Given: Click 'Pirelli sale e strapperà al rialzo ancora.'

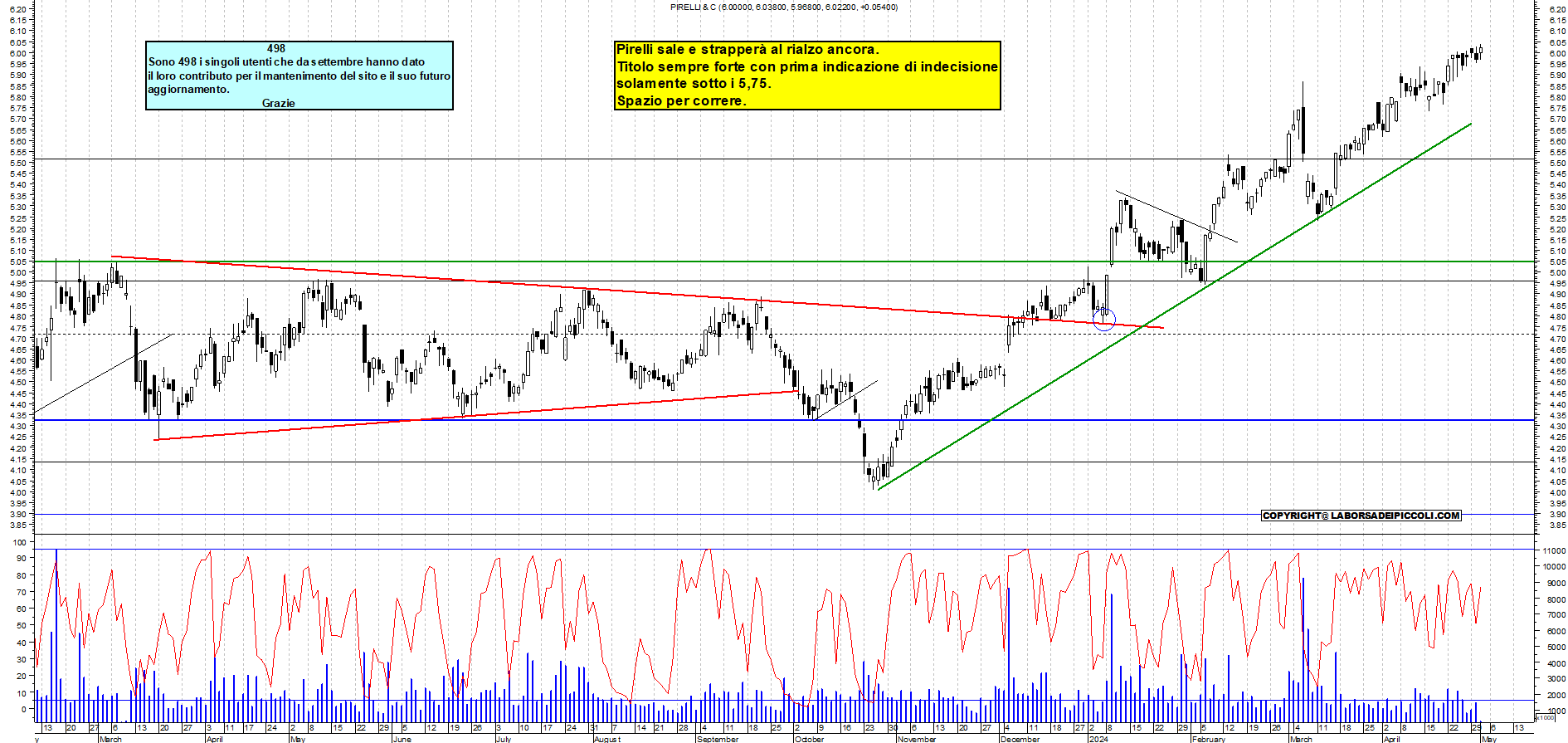Looking at the screenshot, I should tap(747, 50).
